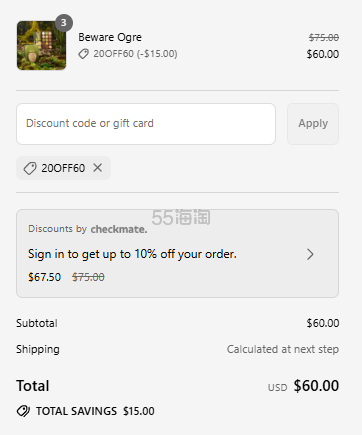Focus the Discount code or gift card field
The width and height of the screenshot is (362, 435).
pyautogui.click(x=146, y=124)
